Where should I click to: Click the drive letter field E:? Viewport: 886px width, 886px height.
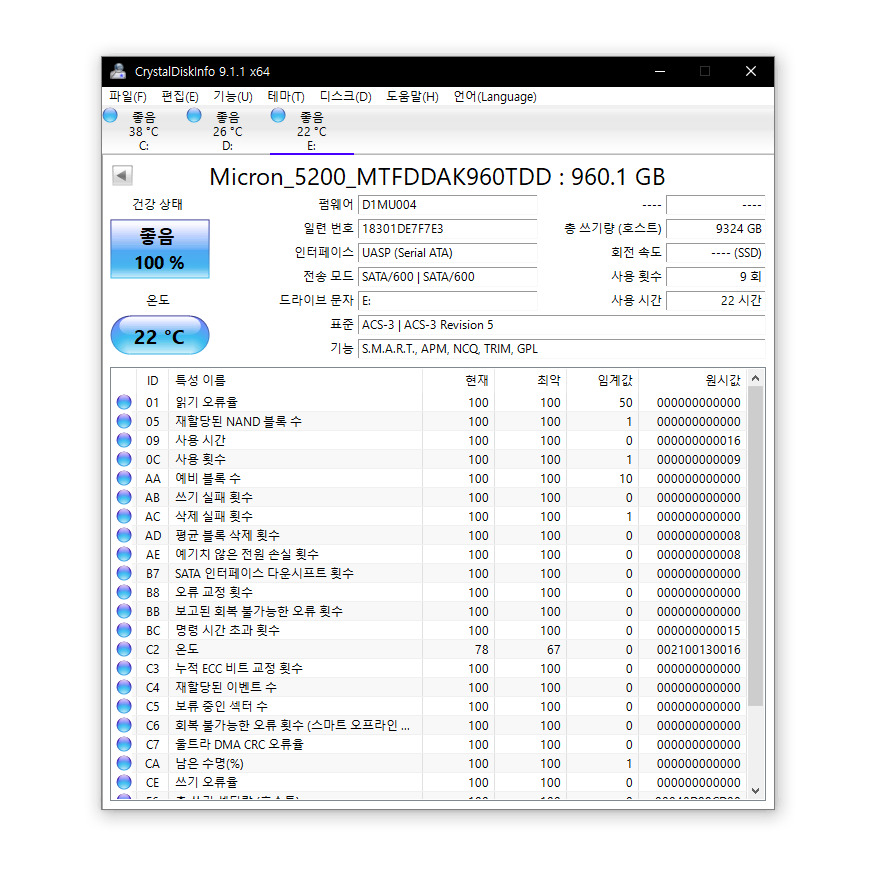pos(448,301)
